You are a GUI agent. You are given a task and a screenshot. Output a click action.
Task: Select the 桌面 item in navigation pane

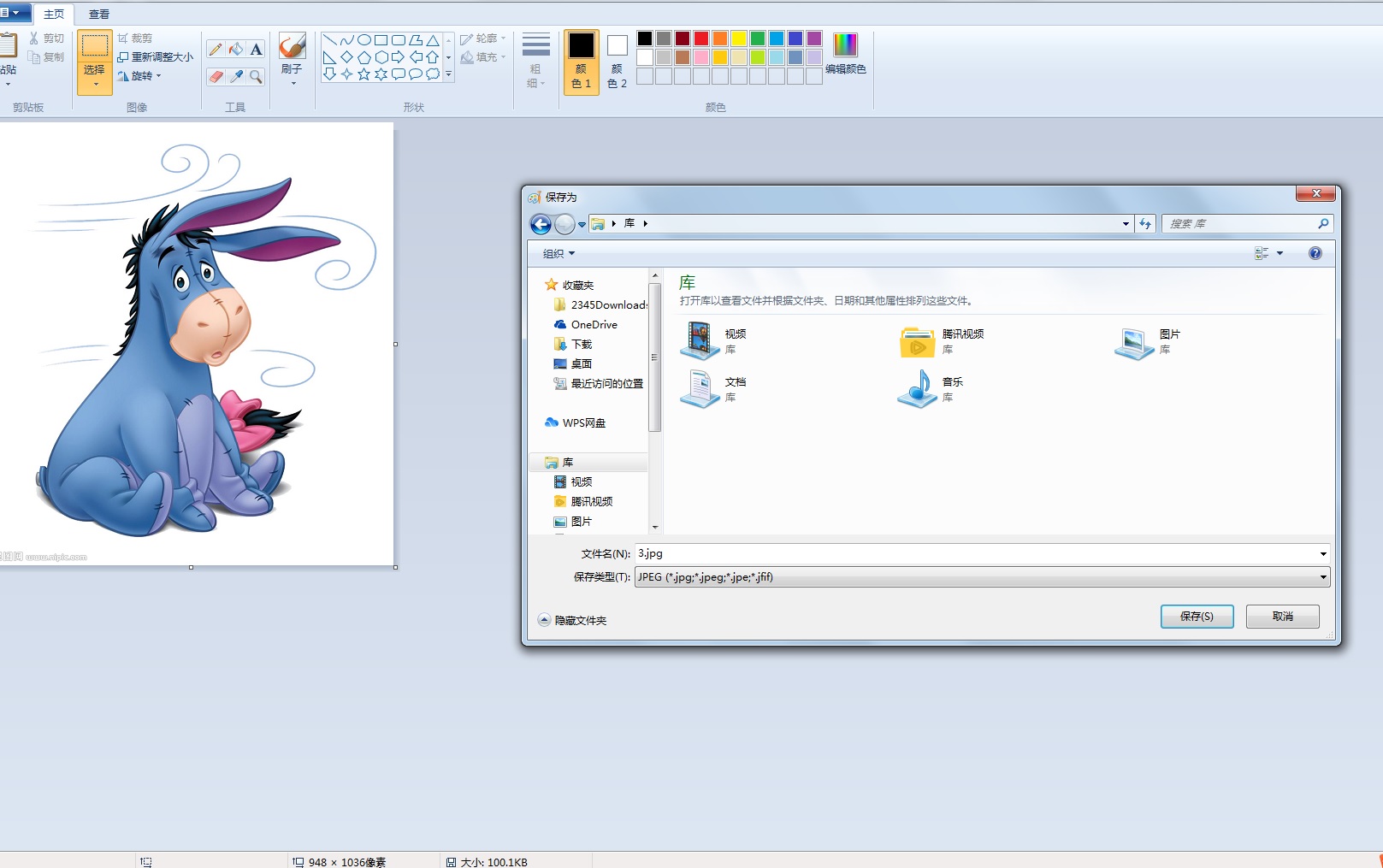582,363
